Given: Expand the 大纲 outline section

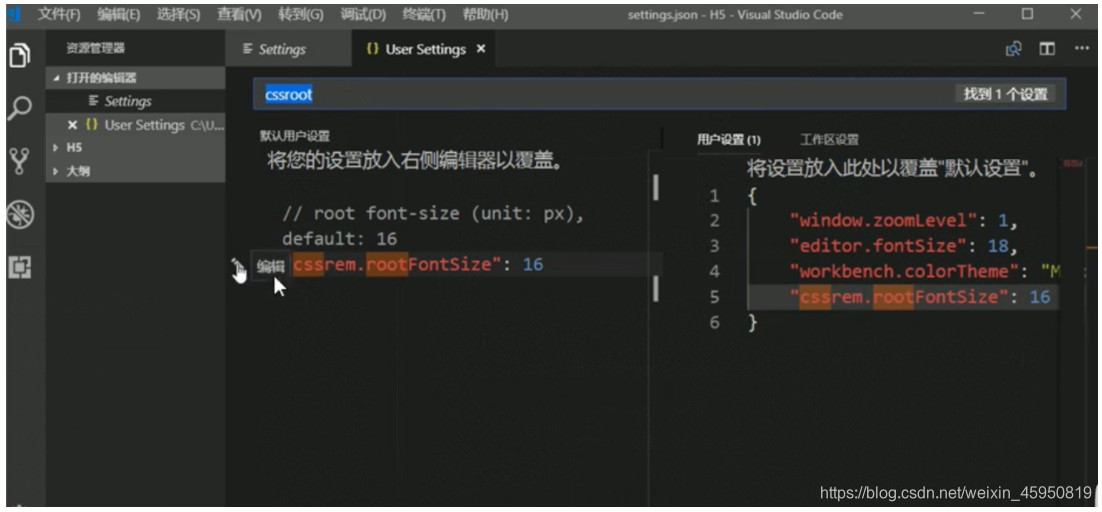Looking at the screenshot, I should 136,171.
